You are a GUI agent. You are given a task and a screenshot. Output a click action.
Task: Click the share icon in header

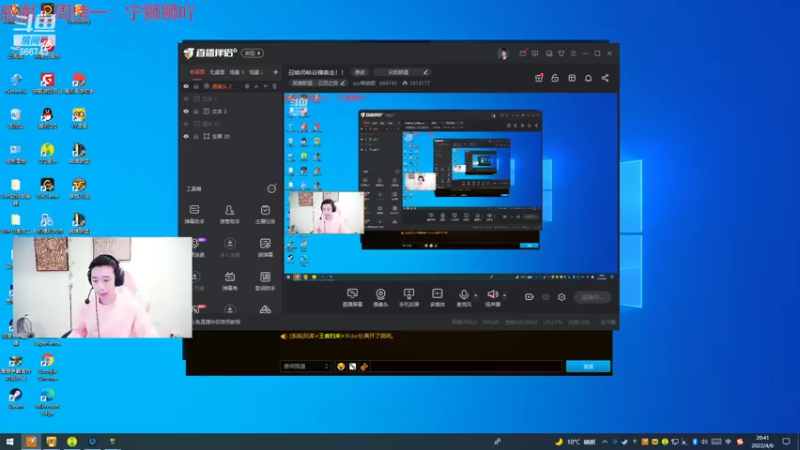[x=605, y=78]
